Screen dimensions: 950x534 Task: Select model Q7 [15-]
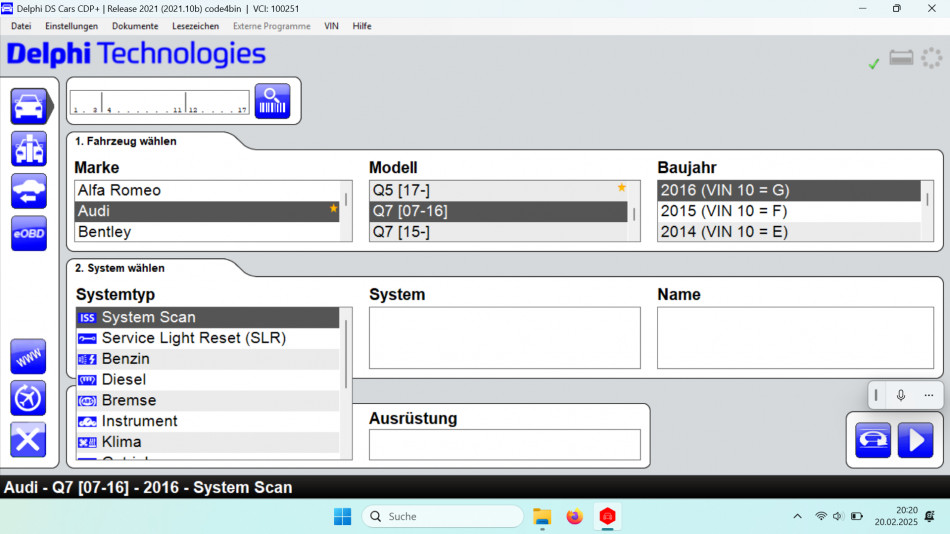click(499, 232)
